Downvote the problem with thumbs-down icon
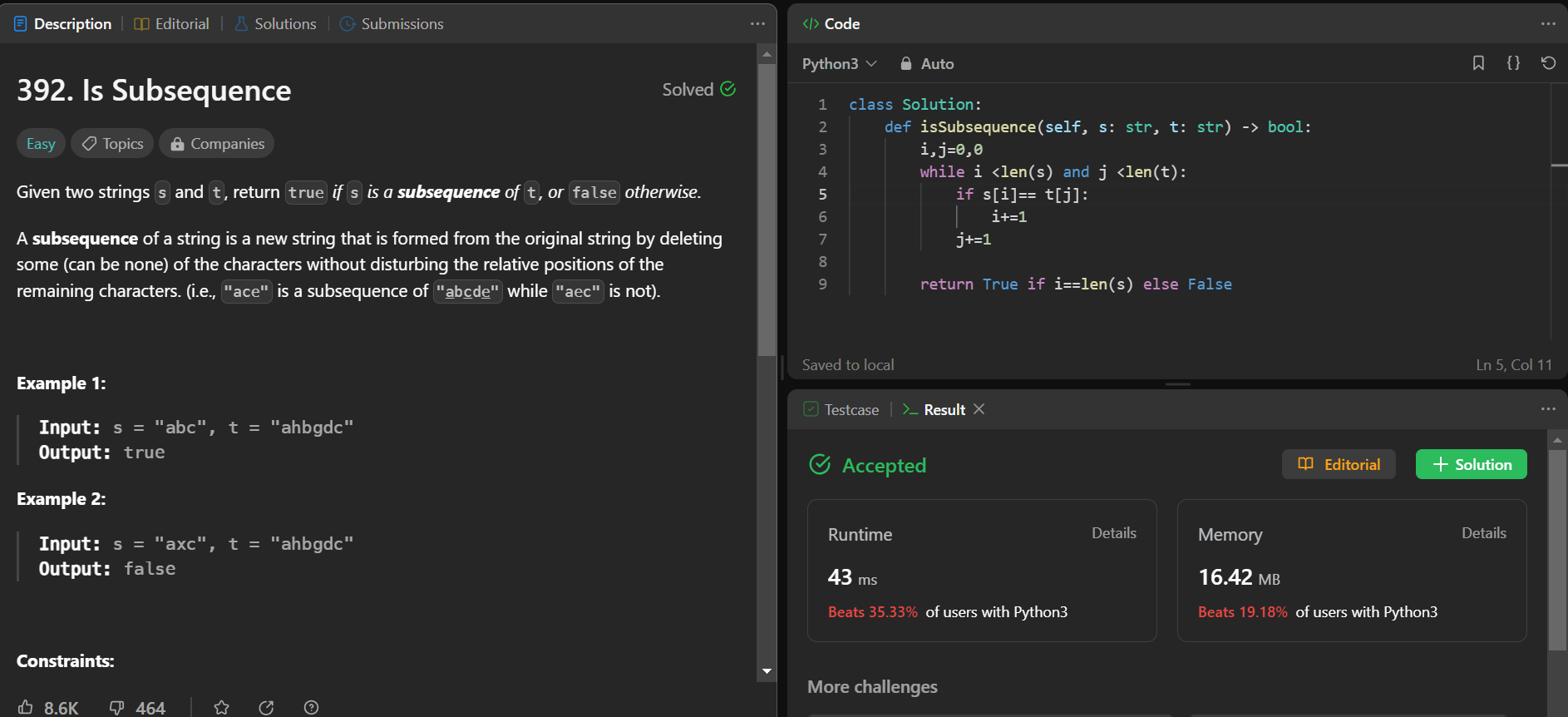 tap(117, 707)
